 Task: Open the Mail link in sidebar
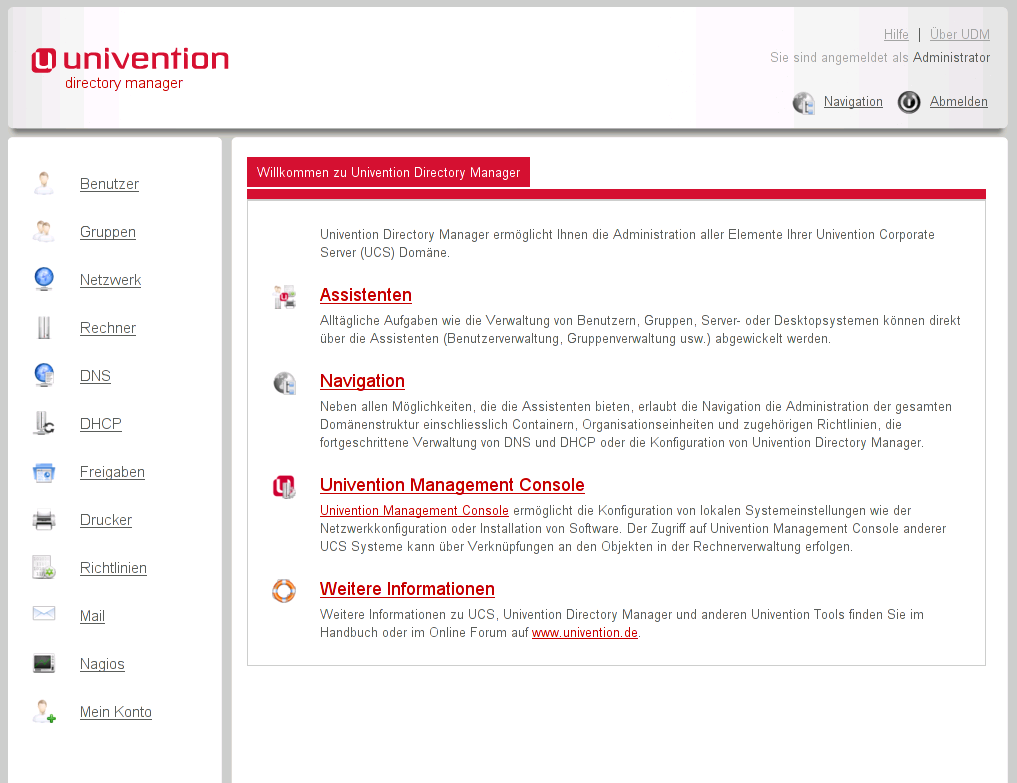pos(92,616)
